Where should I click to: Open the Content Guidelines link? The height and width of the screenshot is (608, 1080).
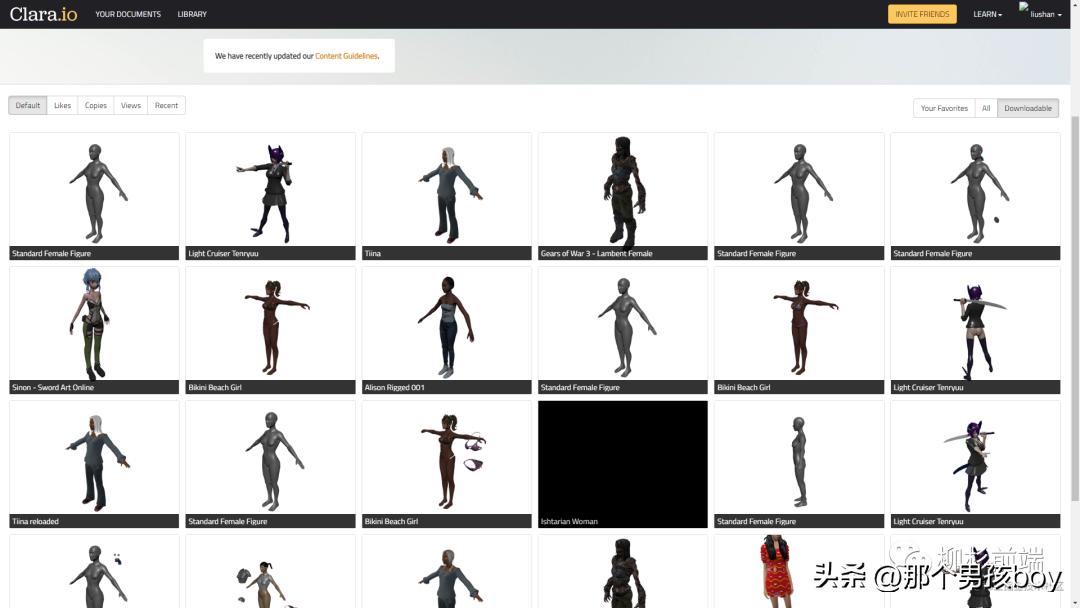point(346,56)
